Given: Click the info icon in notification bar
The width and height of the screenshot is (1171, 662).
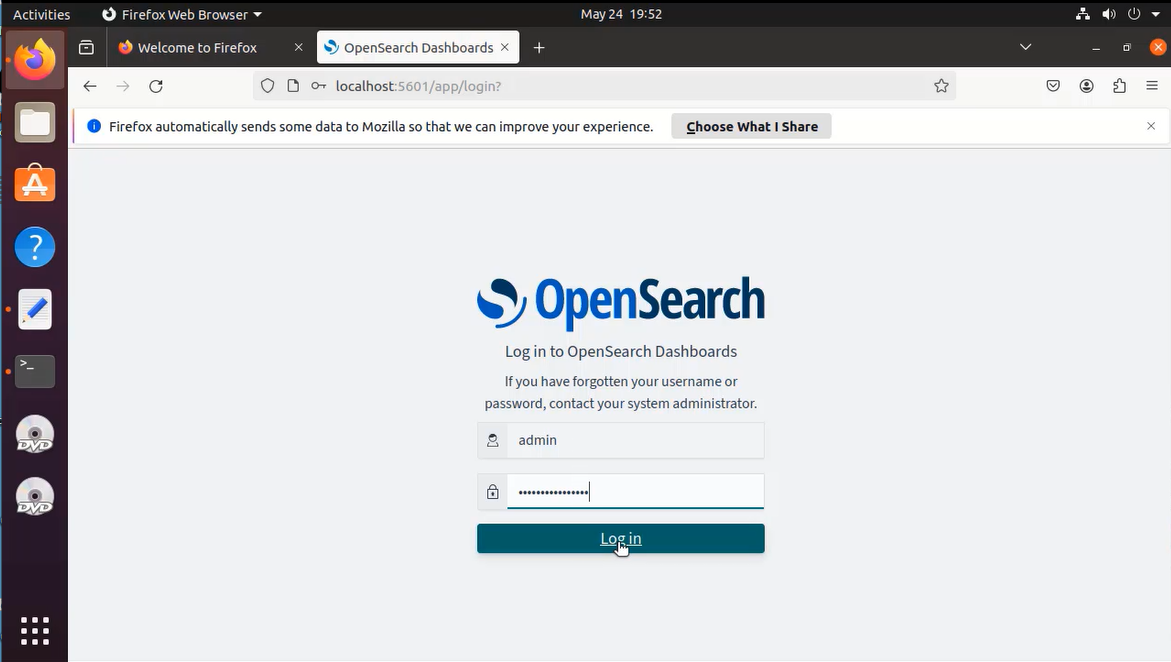Looking at the screenshot, I should (94, 126).
